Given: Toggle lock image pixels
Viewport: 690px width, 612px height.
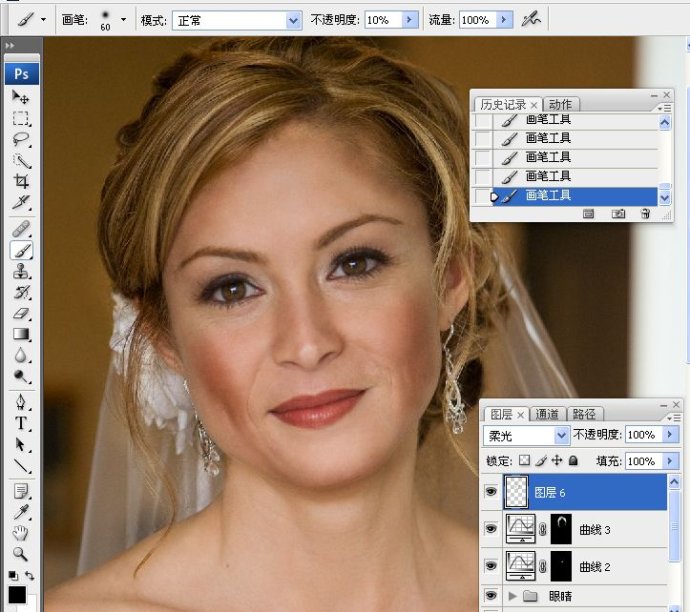Looking at the screenshot, I should 541,461.
